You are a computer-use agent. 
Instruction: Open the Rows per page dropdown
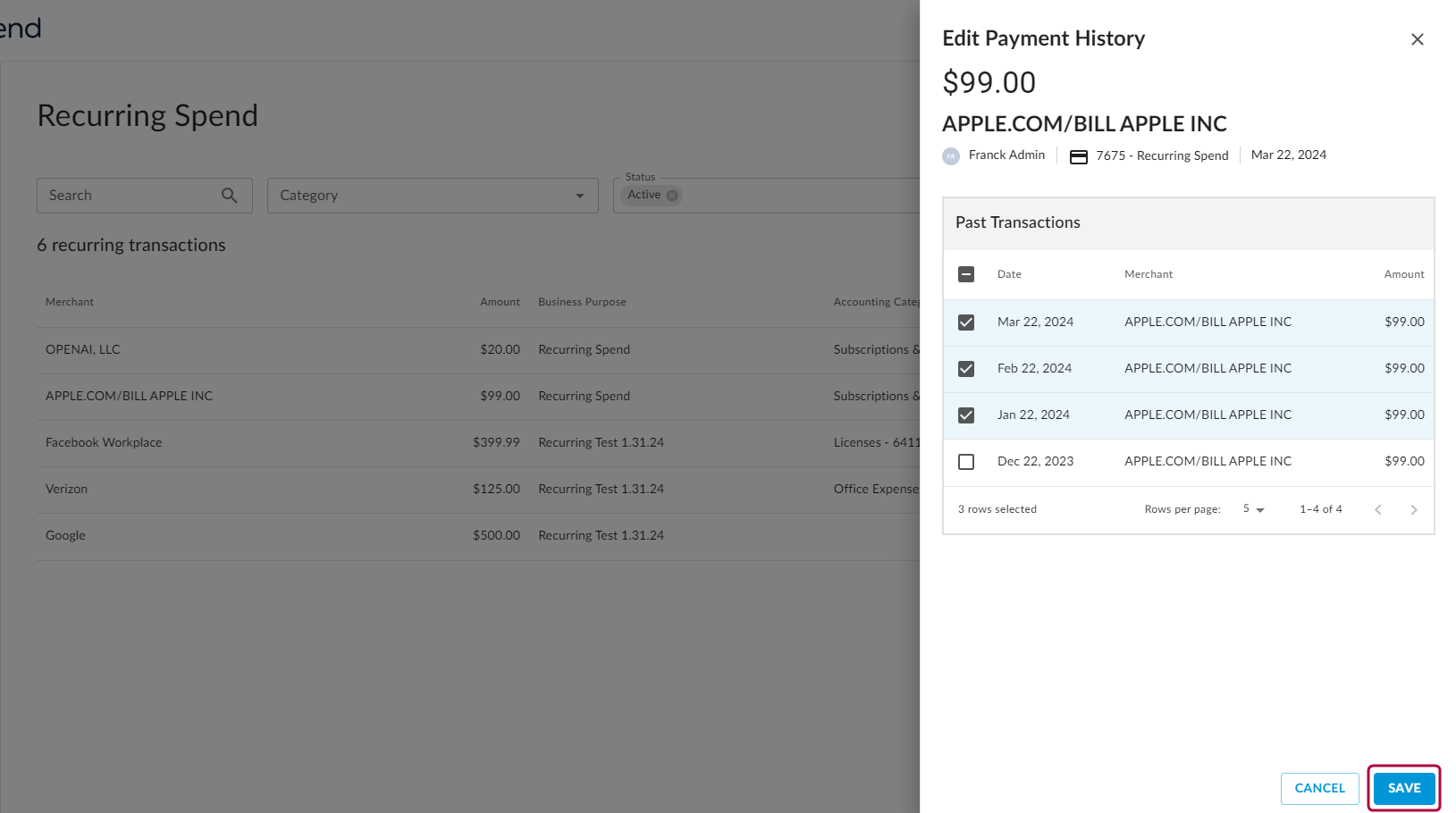1253,509
